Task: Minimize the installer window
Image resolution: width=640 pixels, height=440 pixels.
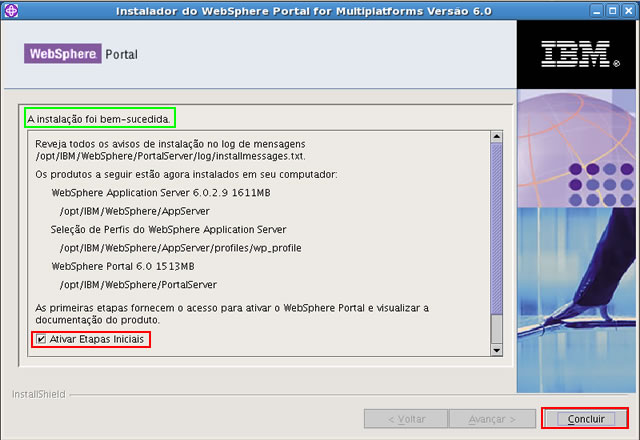Action: coord(597,11)
